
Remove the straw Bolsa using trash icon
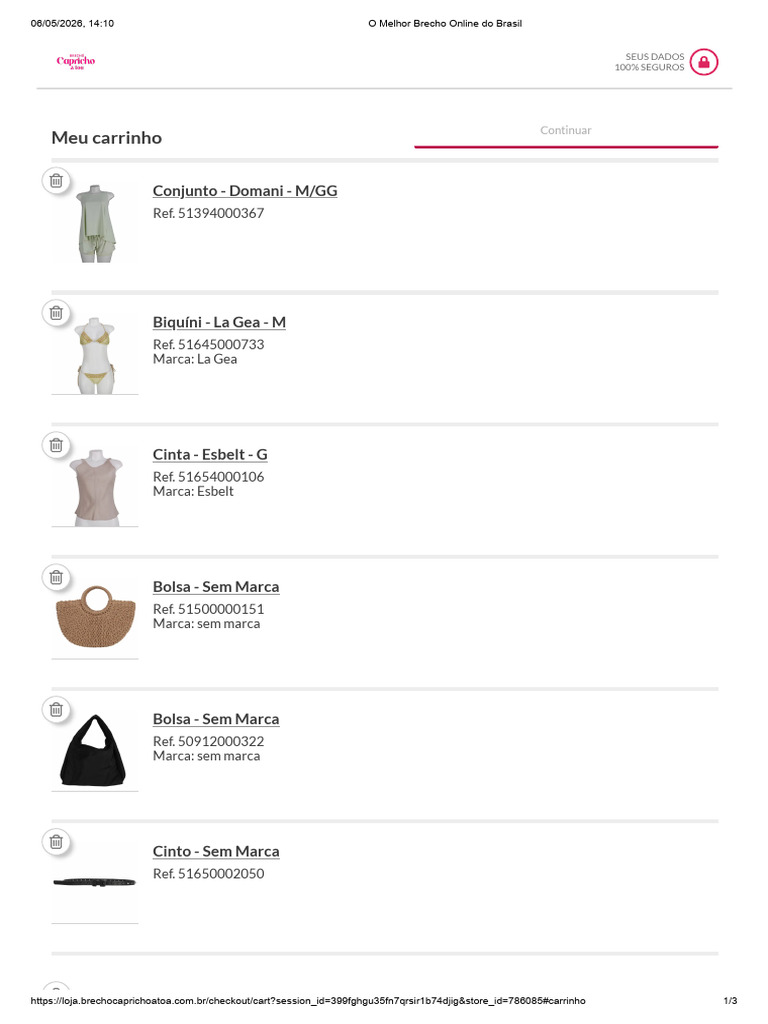(56, 577)
